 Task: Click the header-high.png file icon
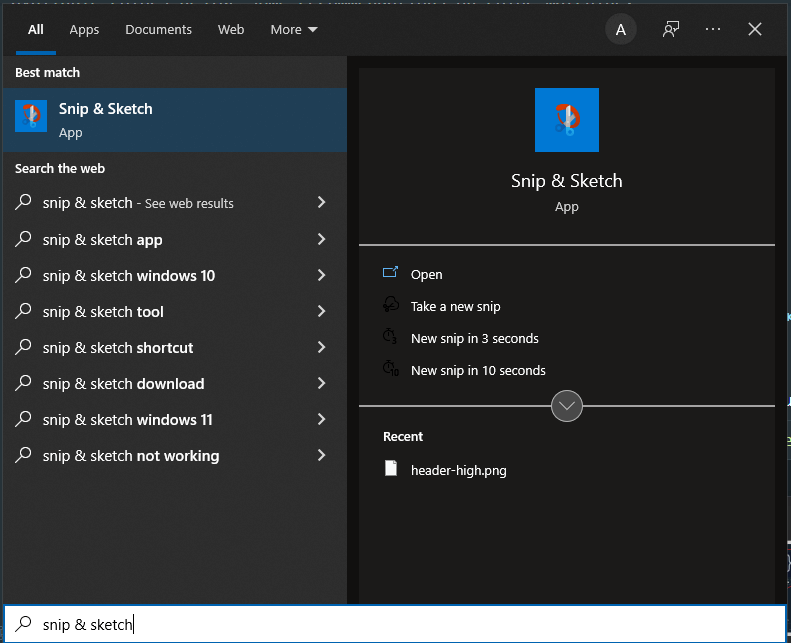click(390, 469)
